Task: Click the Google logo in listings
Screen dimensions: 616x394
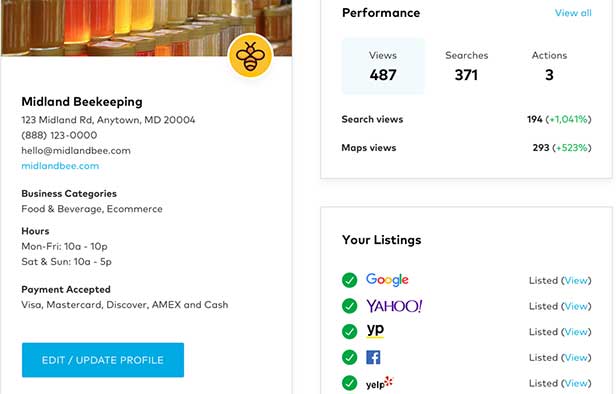Action: [x=387, y=280]
